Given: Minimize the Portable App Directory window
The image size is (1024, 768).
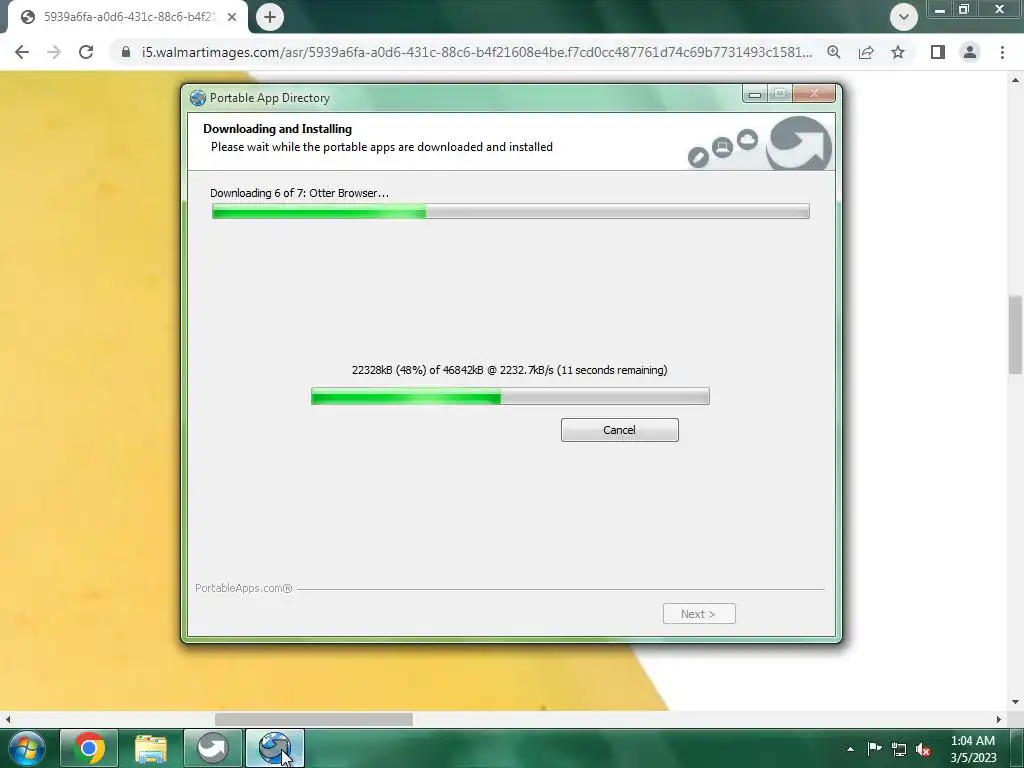Looking at the screenshot, I should 755,94.
